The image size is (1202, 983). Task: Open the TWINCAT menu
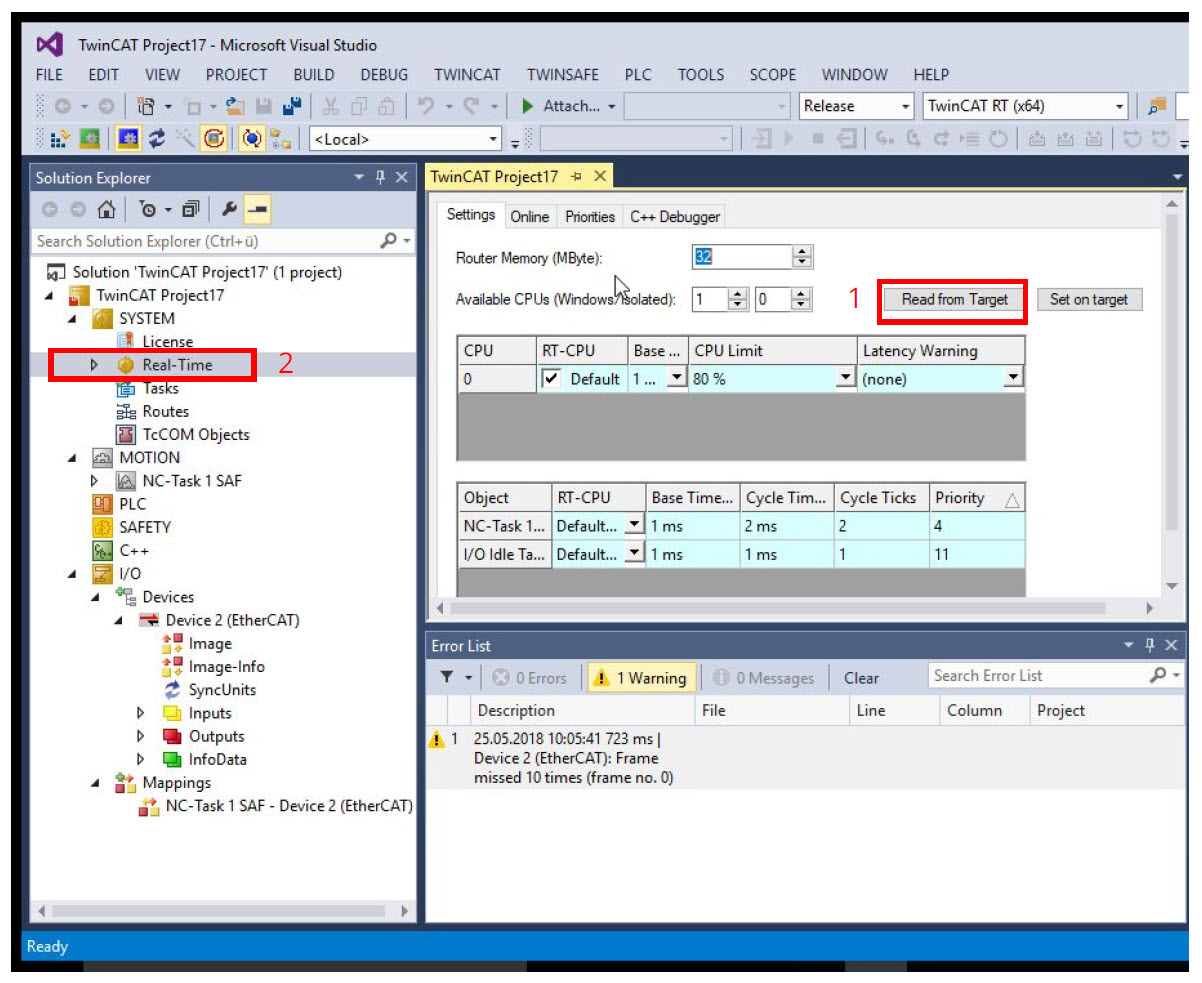[466, 75]
